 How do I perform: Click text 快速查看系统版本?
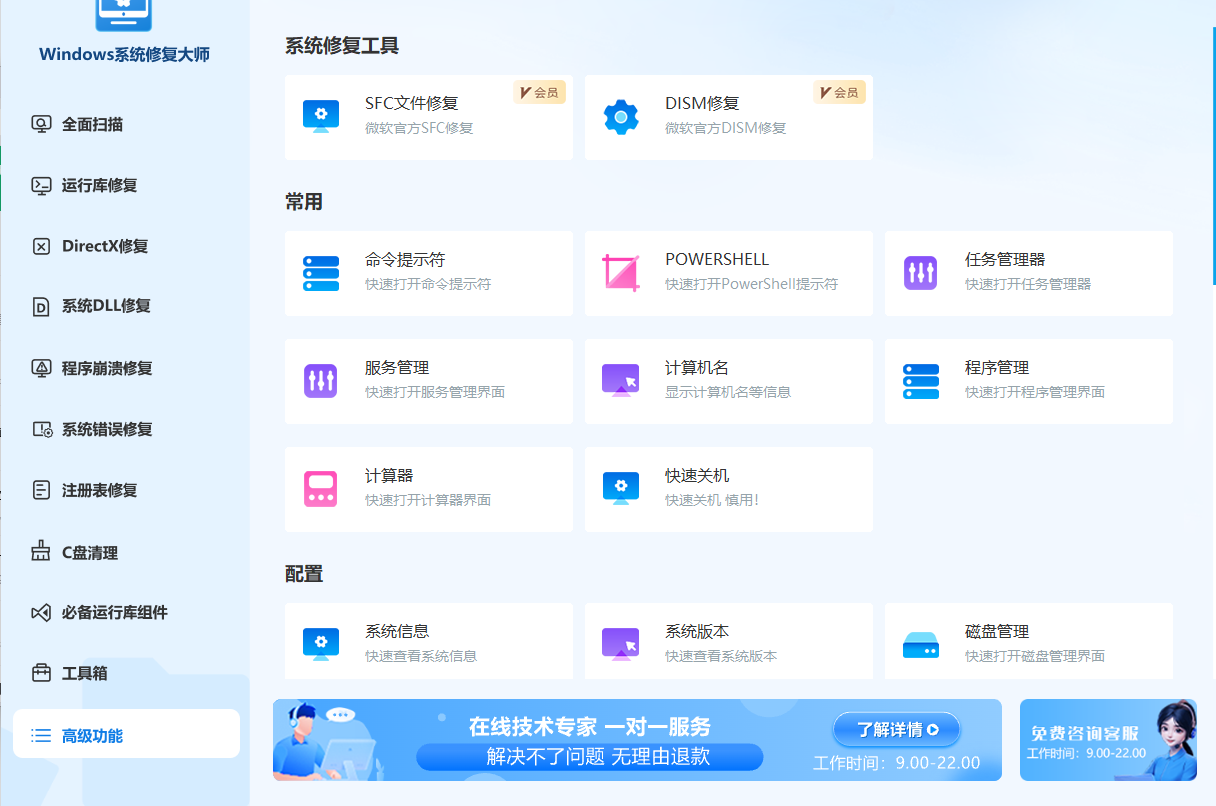721,656
